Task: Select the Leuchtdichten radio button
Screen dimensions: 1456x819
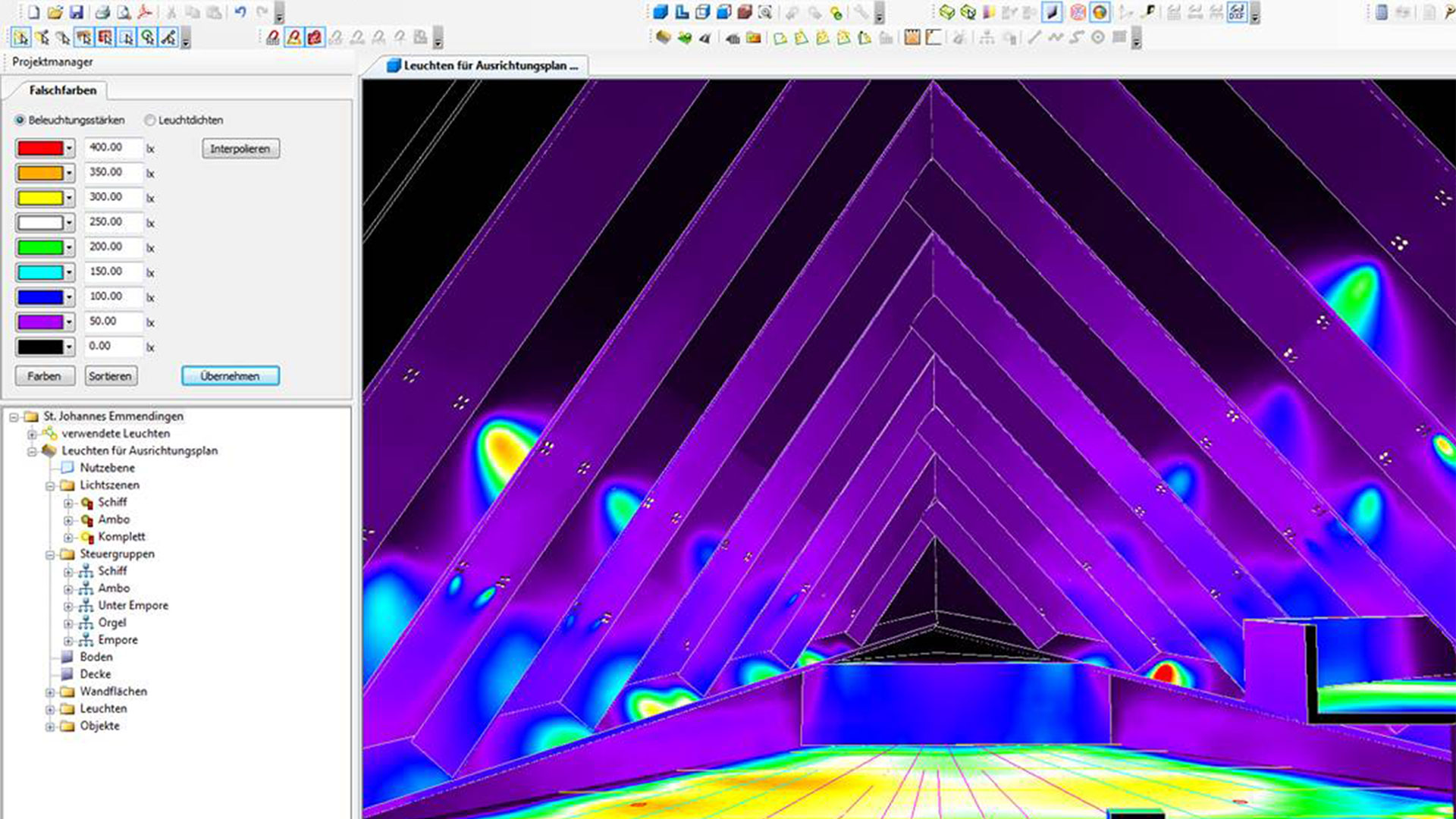Action: [150, 120]
